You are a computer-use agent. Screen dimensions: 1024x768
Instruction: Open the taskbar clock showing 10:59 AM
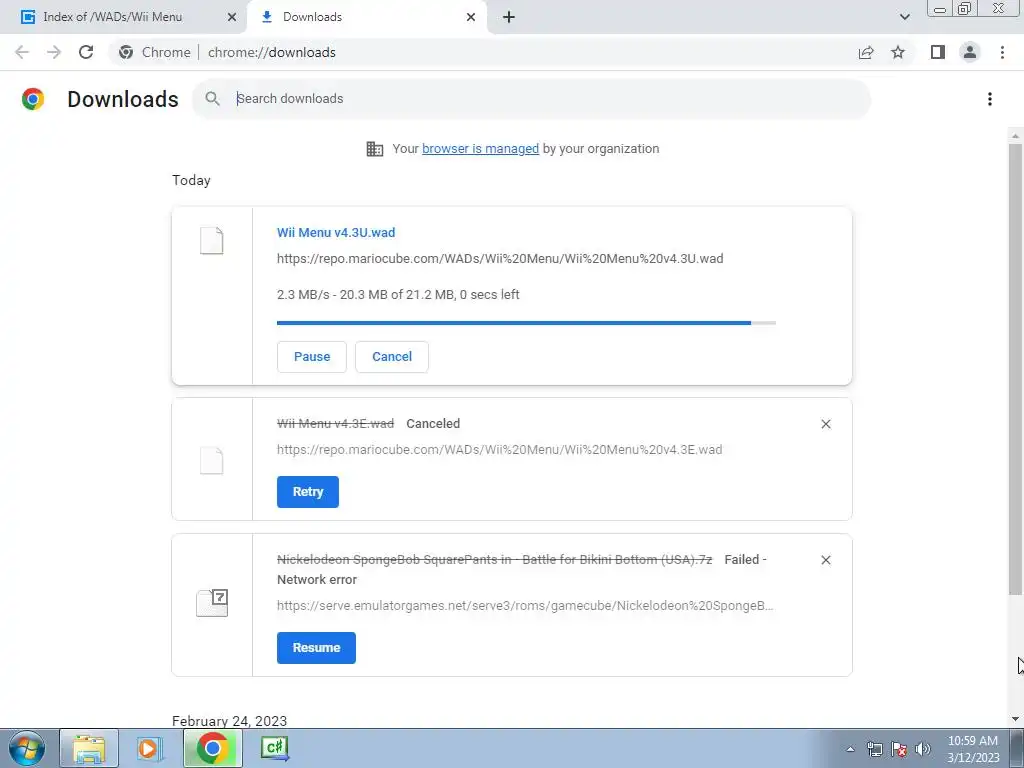point(973,749)
